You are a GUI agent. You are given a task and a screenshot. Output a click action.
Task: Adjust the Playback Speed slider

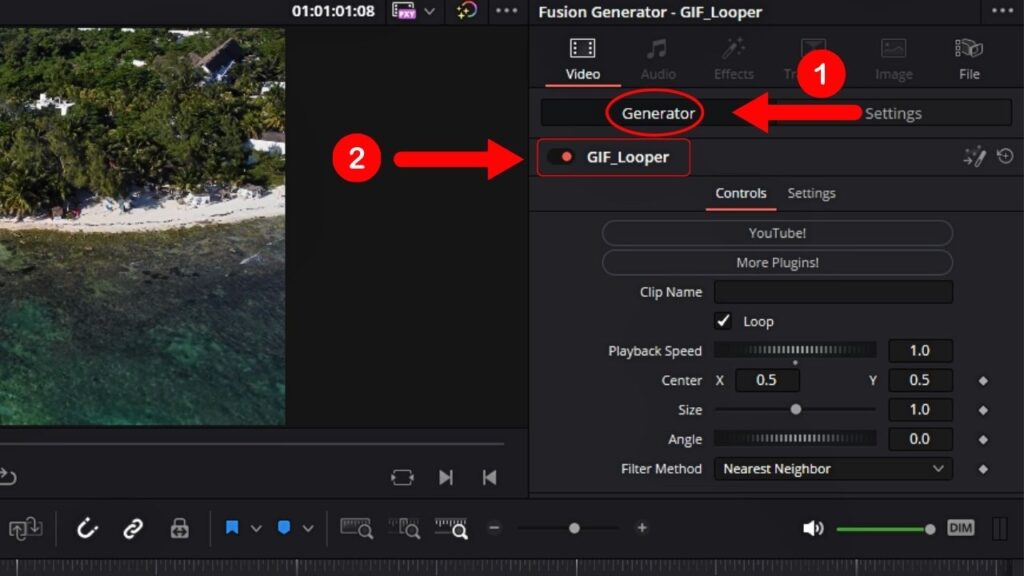(795, 350)
